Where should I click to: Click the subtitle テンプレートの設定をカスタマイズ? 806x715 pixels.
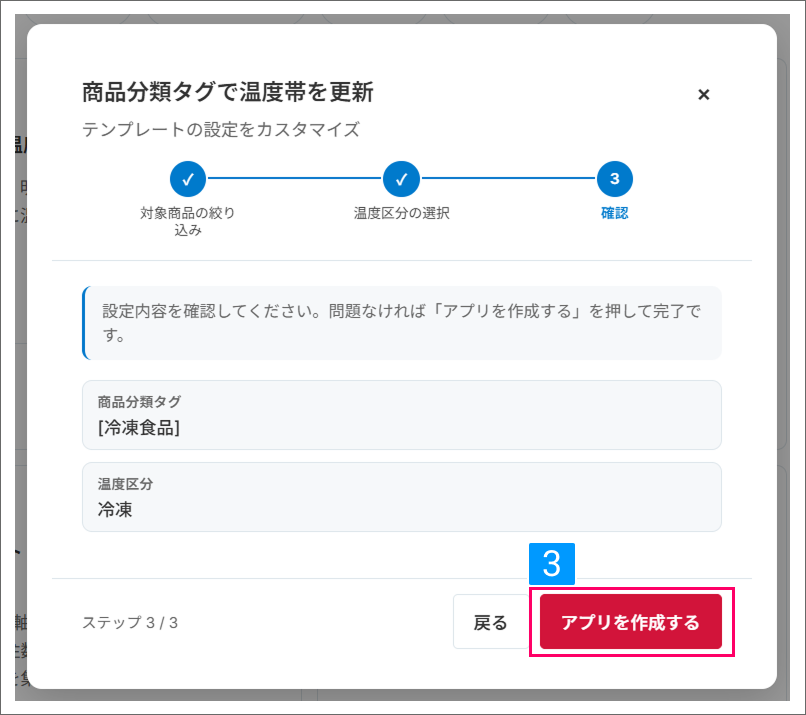coord(221,130)
